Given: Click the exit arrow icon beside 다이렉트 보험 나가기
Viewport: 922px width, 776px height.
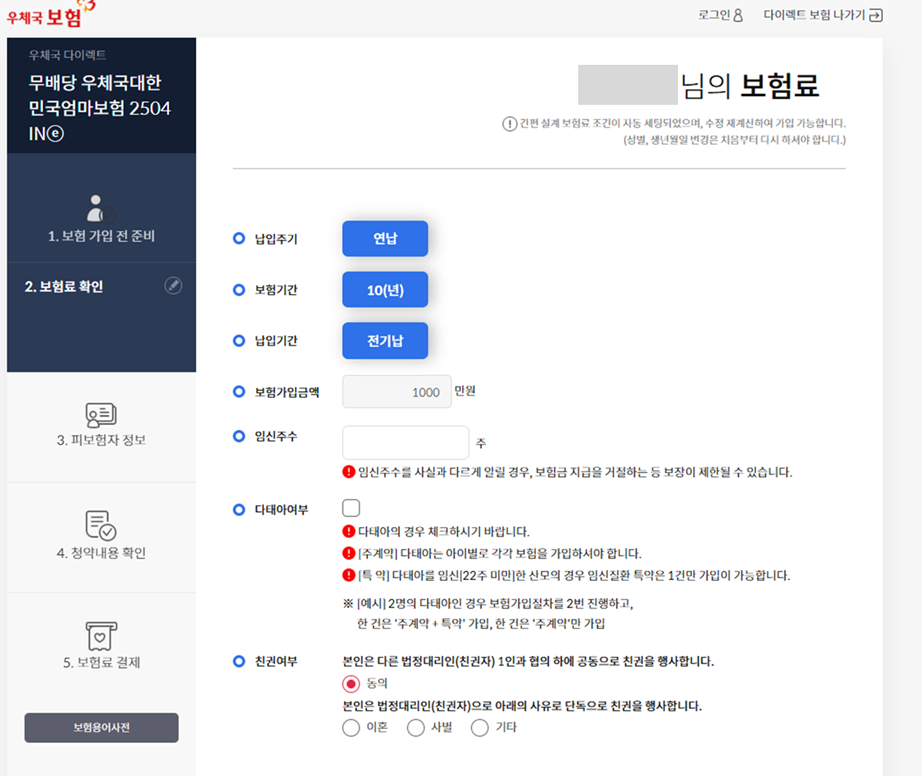Looking at the screenshot, I should [x=876, y=15].
